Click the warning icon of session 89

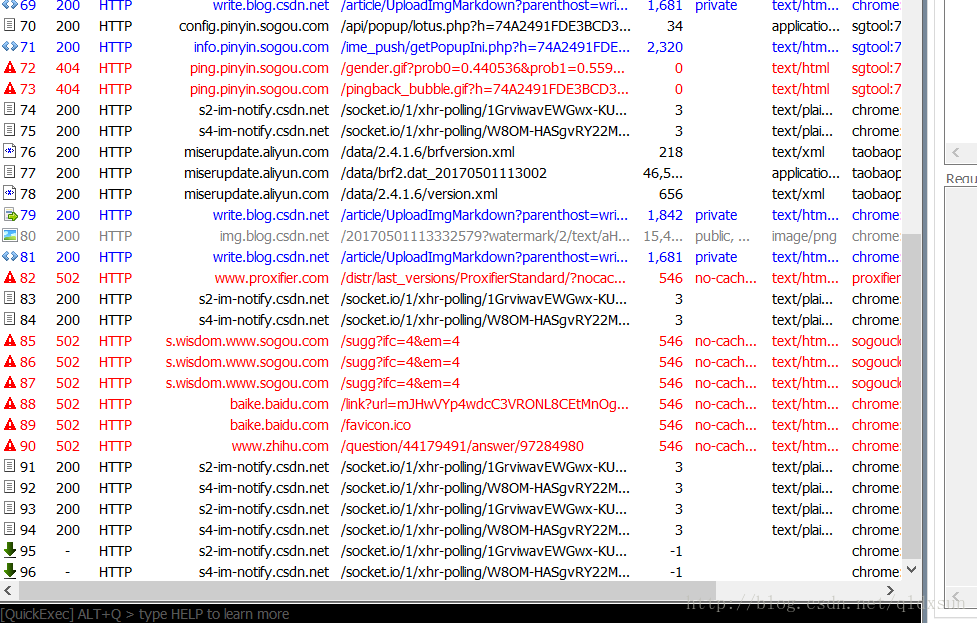pyautogui.click(x=9, y=424)
